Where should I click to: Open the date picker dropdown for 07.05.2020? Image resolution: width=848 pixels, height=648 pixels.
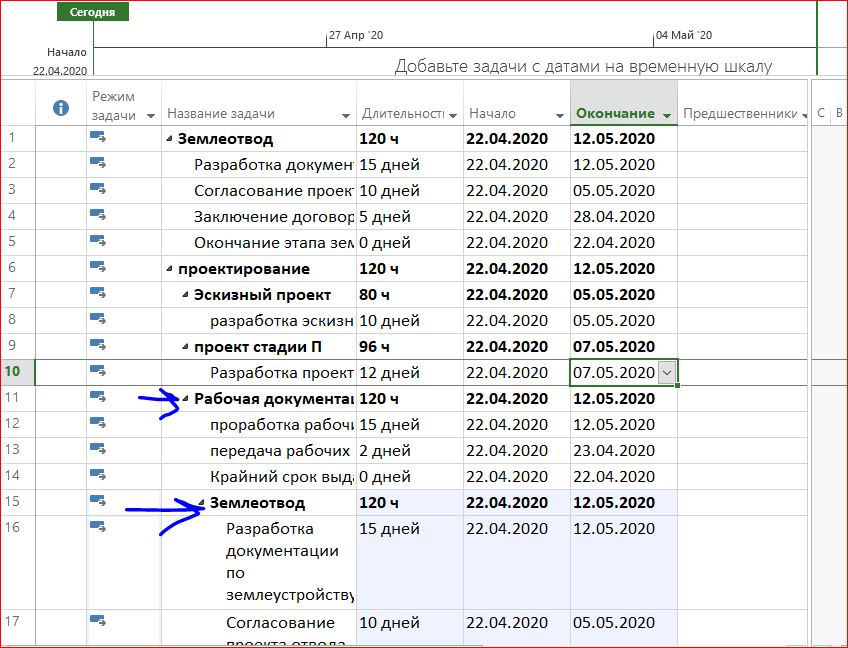(667, 373)
